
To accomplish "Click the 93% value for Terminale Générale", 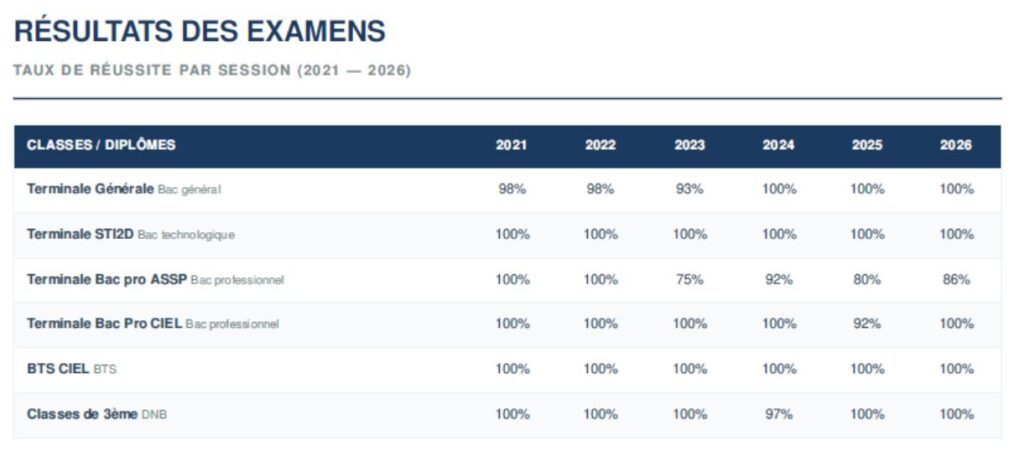I will tap(689, 189).
